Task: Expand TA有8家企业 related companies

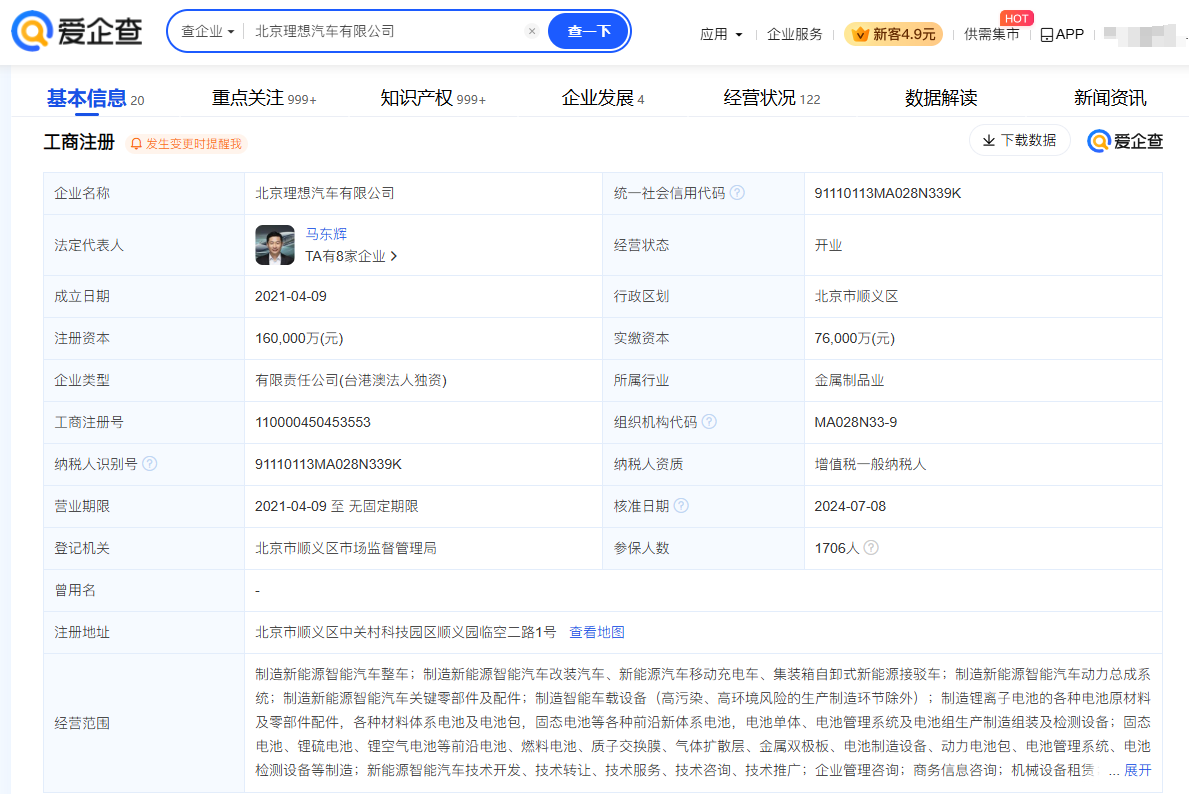Action: point(351,256)
